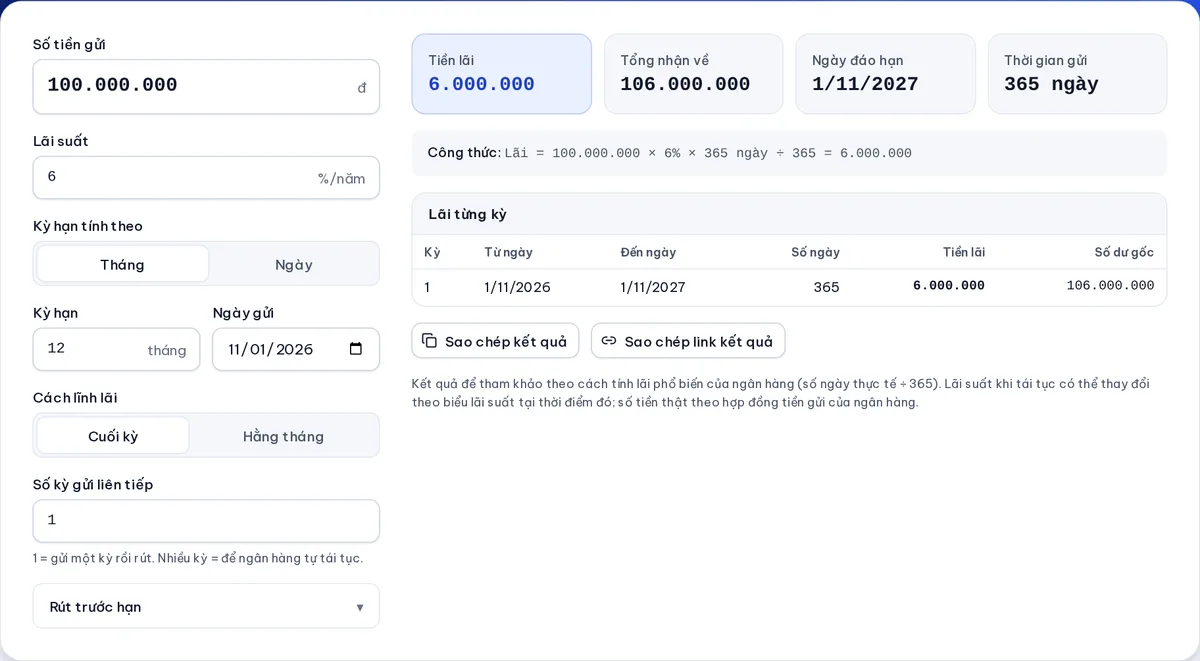
Task: Focus the Kỳ hạn months input
Action: pos(116,349)
